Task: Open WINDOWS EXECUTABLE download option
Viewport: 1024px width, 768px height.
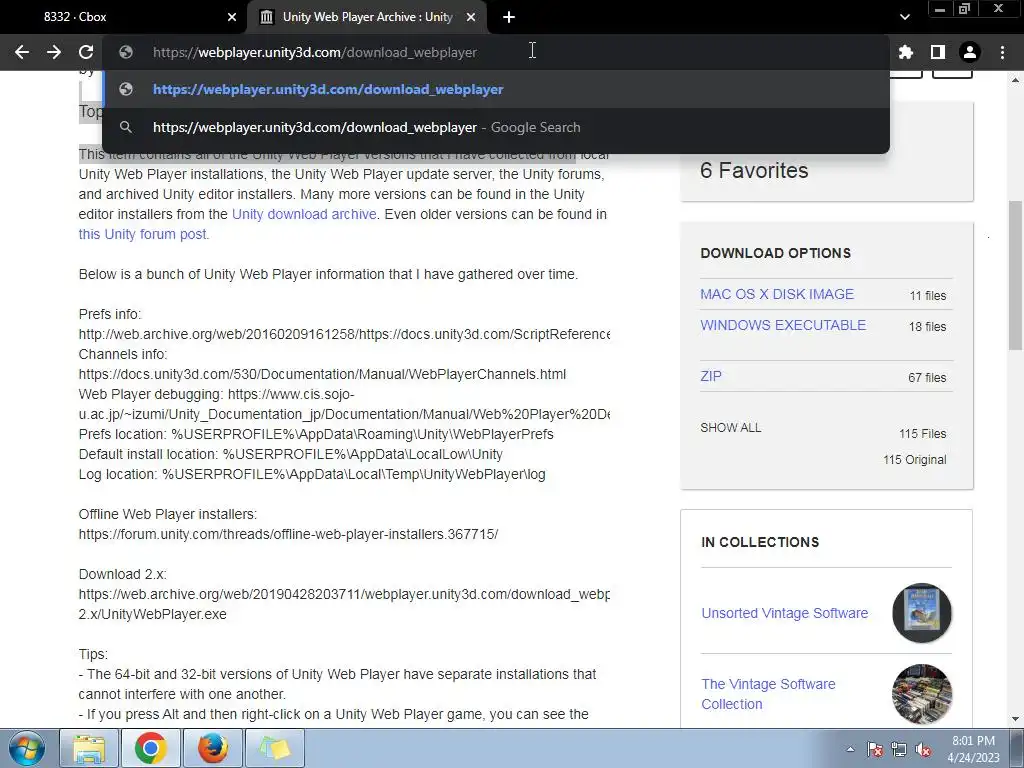Action: [x=783, y=325]
